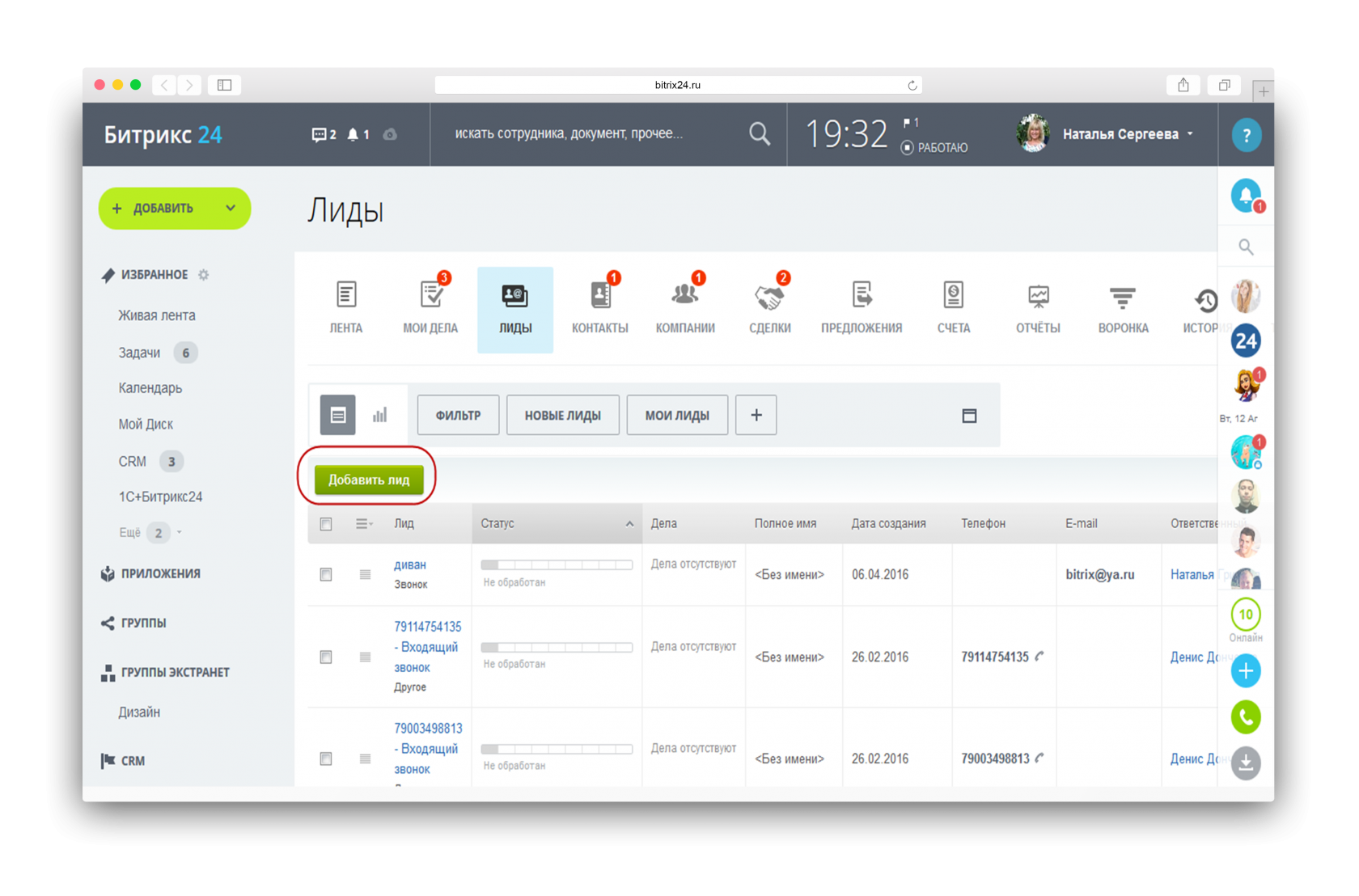
Task: Set status on 79003498813 progress bar
Action: (x=557, y=749)
